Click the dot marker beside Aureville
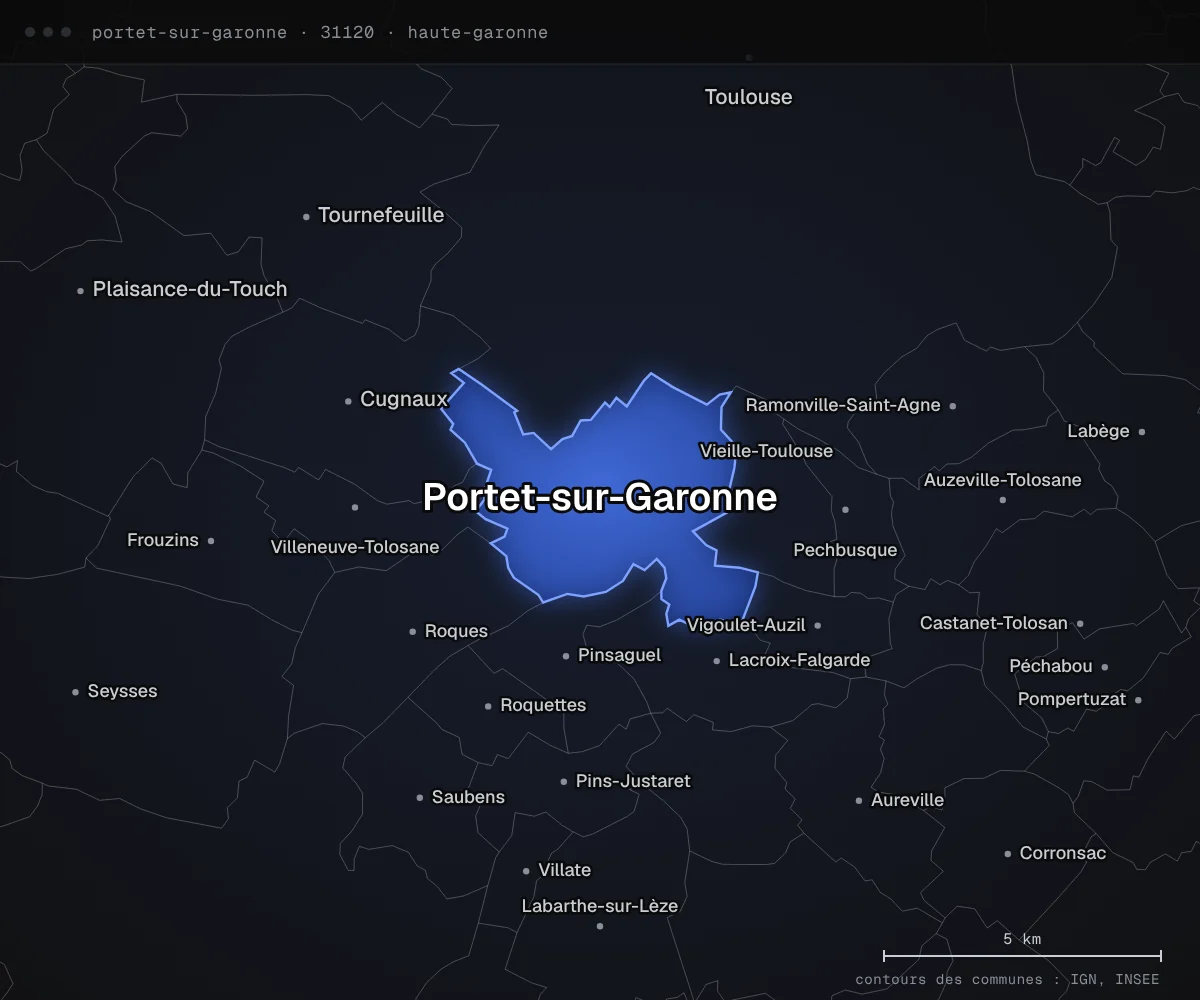This screenshot has width=1200, height=1000. click(859, 801)
